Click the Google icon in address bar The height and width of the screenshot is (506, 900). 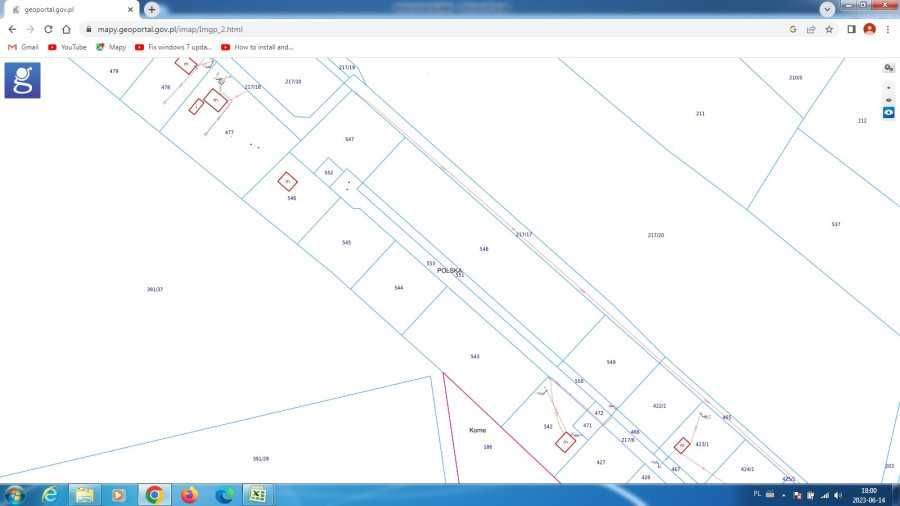793,29
